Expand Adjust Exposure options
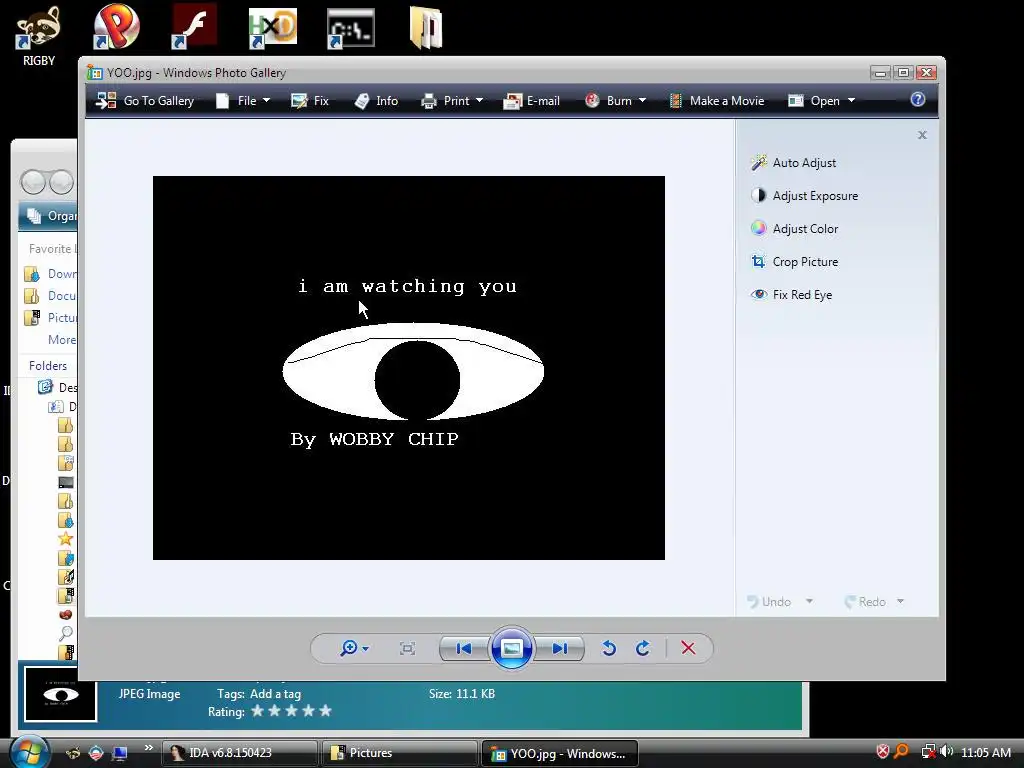This screenshot has width=1024, height=768. (805, 196)
